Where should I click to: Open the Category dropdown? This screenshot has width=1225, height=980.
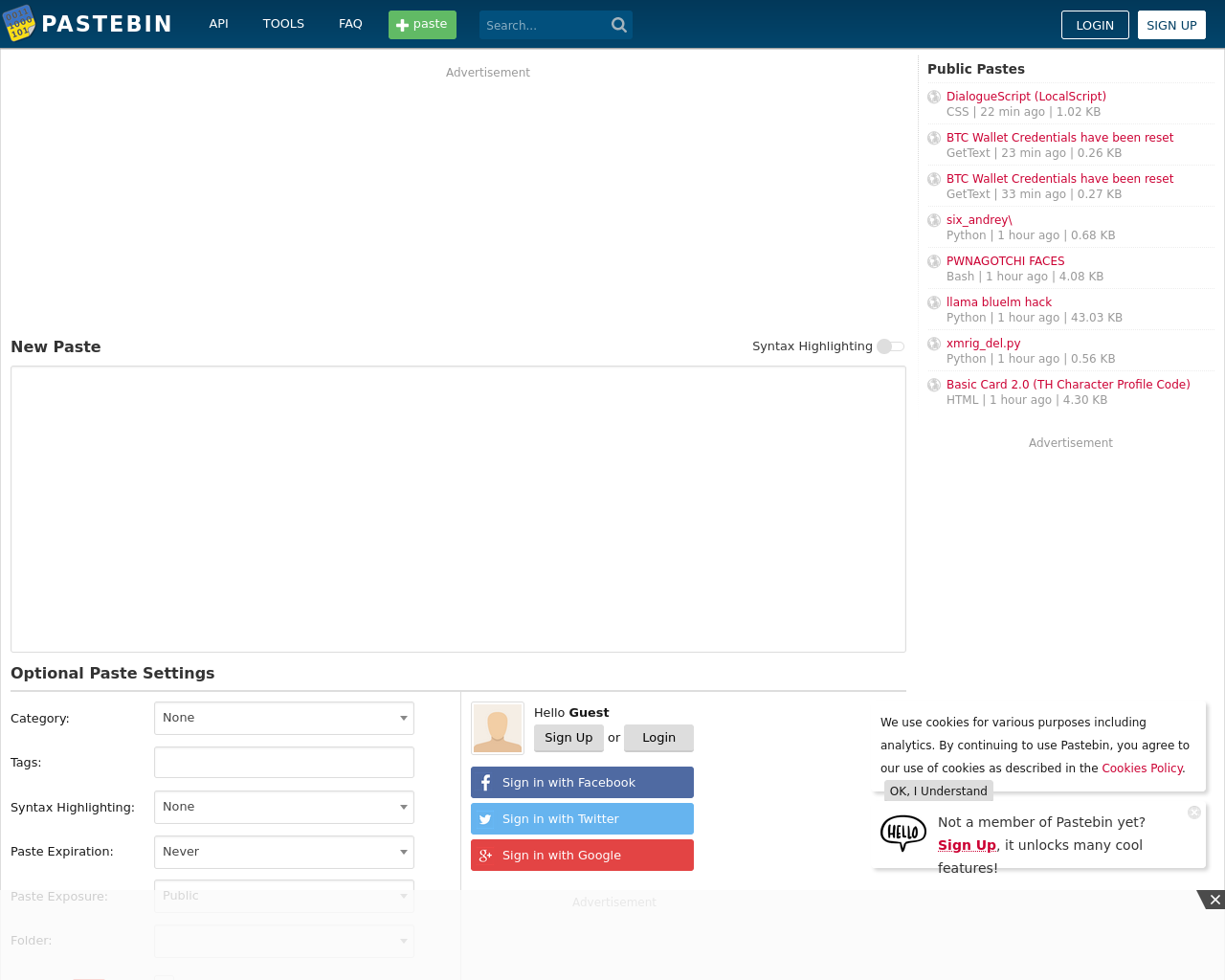point(284,718)
